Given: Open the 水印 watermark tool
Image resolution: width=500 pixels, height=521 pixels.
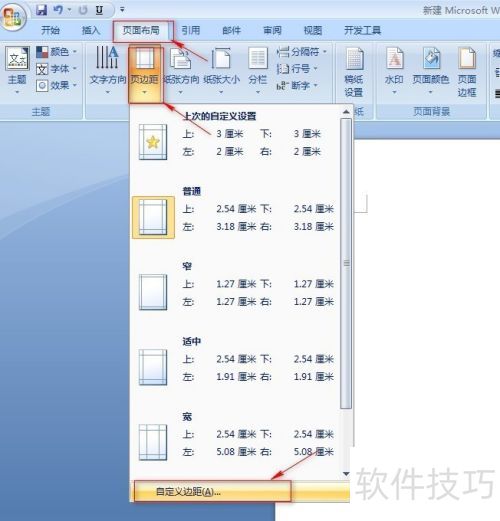Looking at the screenshot, I should tap(394, 71).
